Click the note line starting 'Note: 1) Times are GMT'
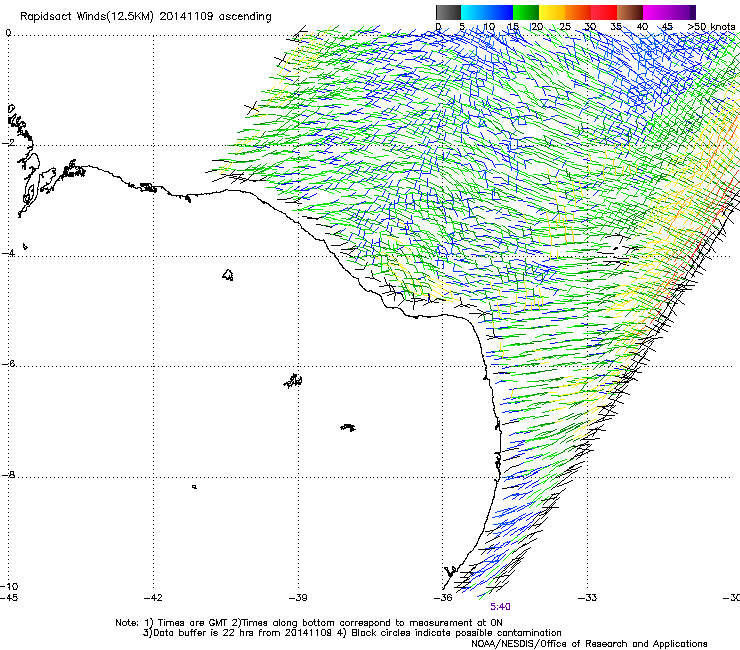 point(309,623)
